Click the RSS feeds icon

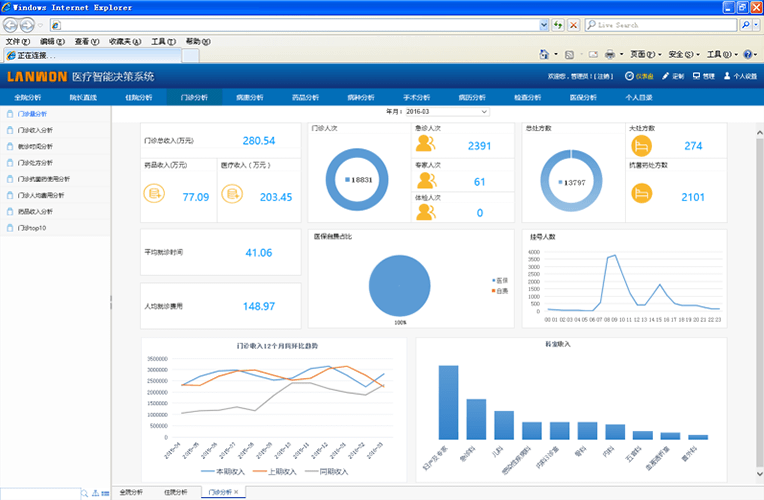[x=569, y=55]
